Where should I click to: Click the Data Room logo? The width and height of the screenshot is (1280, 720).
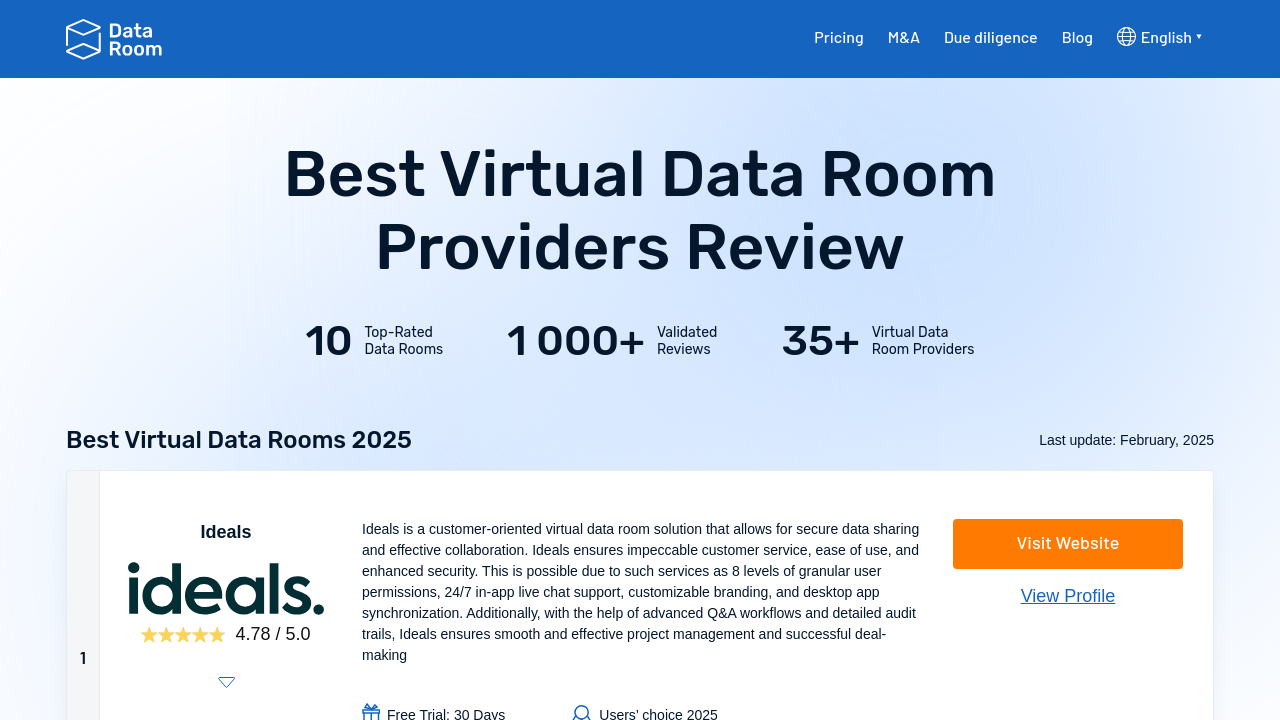[x=114, y=39]
